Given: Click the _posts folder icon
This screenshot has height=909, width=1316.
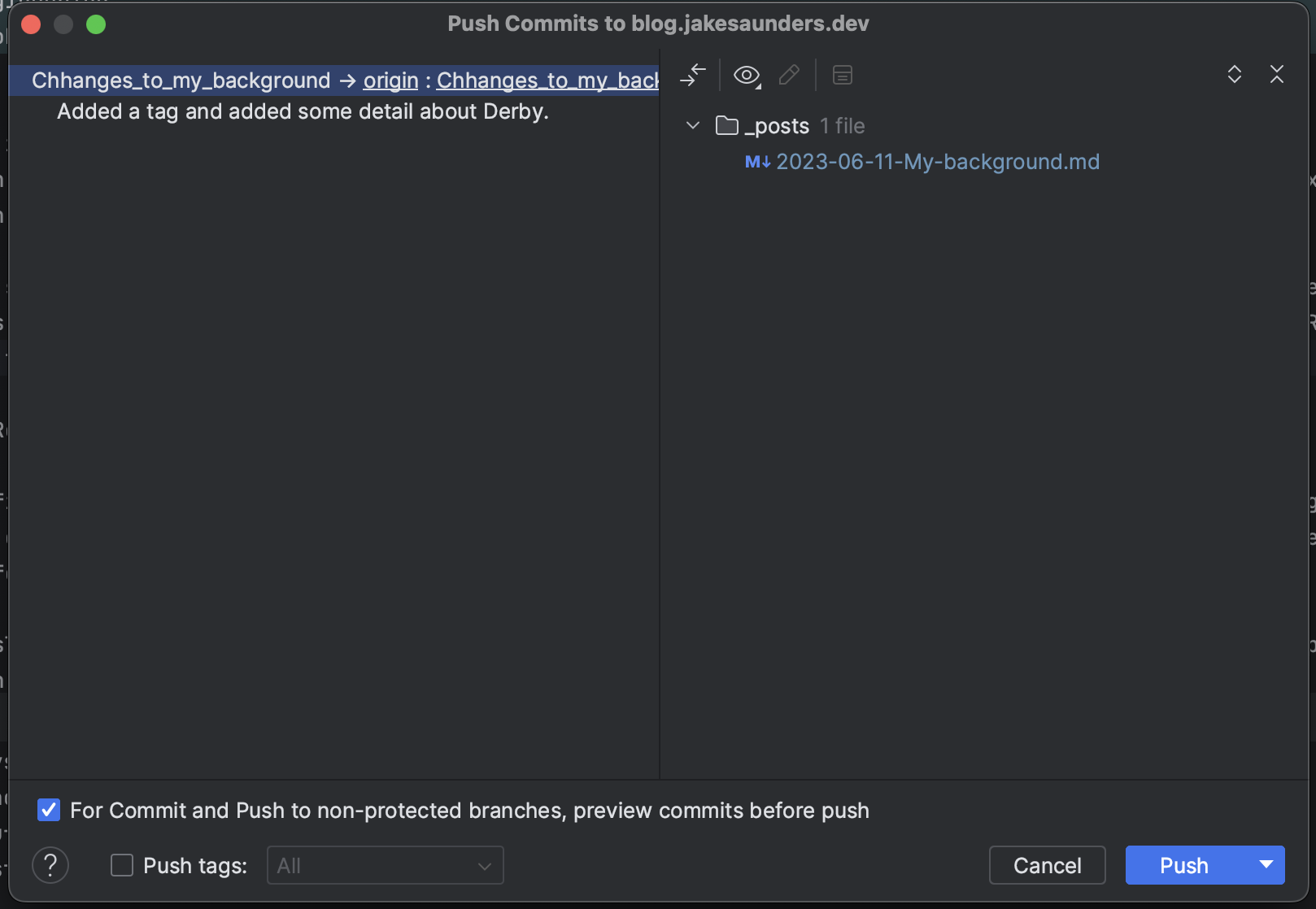Looking at the screenshot, I should click(x=726, y=125).
